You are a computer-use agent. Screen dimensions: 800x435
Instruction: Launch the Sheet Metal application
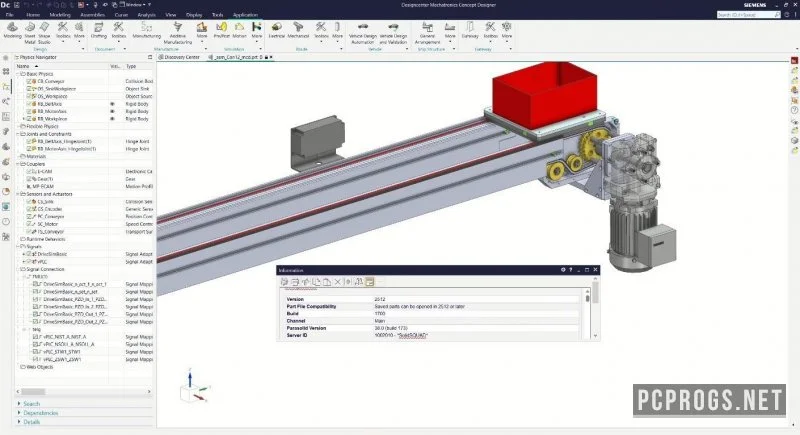pyautogui.click(x=30, y=32)
